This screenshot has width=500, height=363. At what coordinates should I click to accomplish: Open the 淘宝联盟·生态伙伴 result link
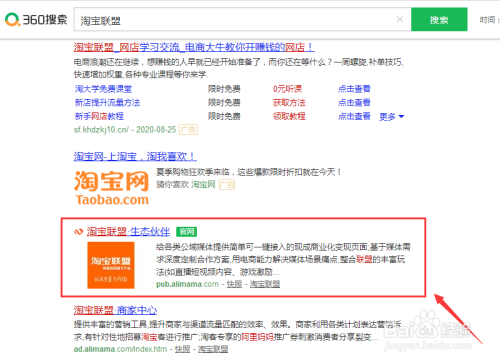tap(128, 232)
